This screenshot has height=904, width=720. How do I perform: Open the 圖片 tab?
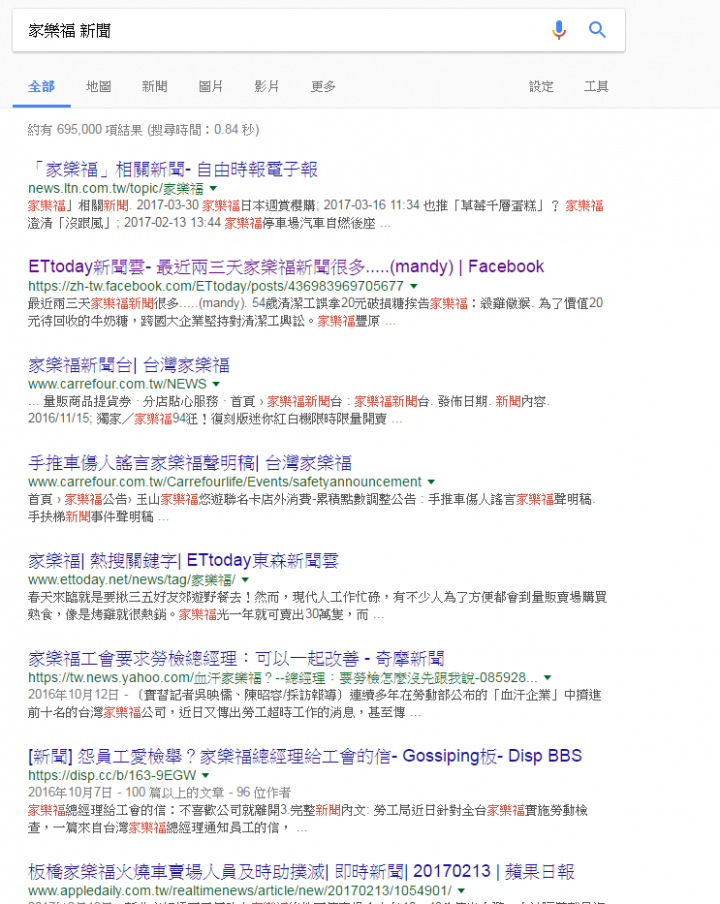210,86
